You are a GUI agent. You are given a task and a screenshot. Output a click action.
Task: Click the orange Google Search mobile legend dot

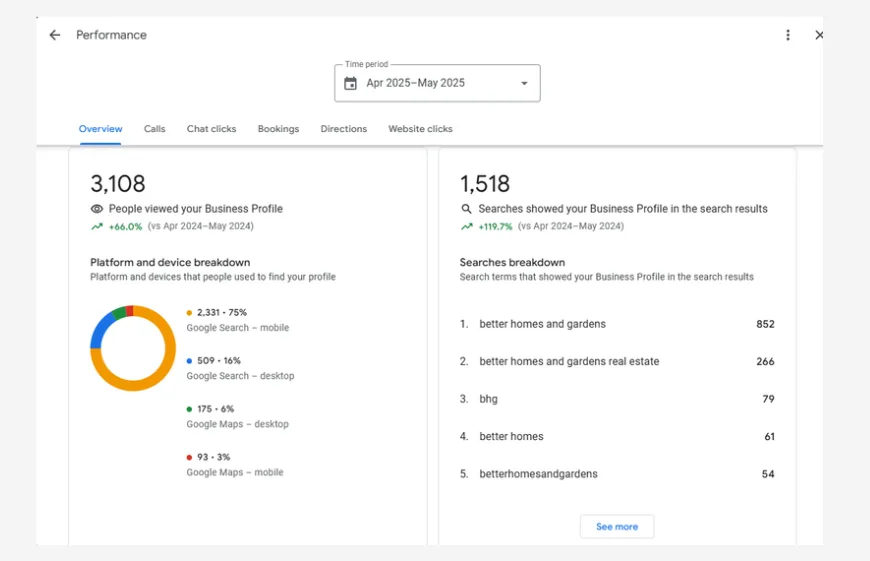[189, 313]
